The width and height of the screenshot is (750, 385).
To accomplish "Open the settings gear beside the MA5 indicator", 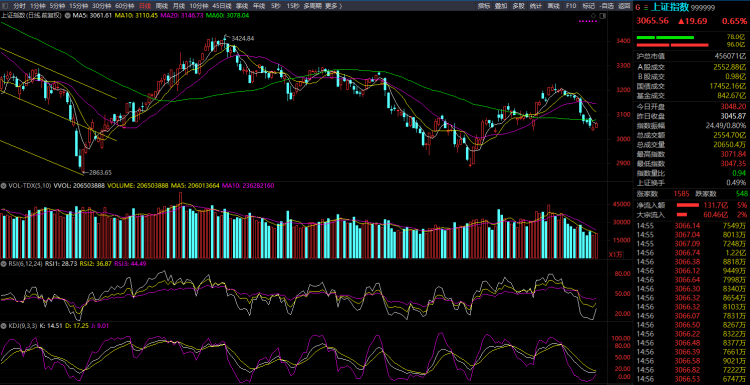I will [68, 15].
